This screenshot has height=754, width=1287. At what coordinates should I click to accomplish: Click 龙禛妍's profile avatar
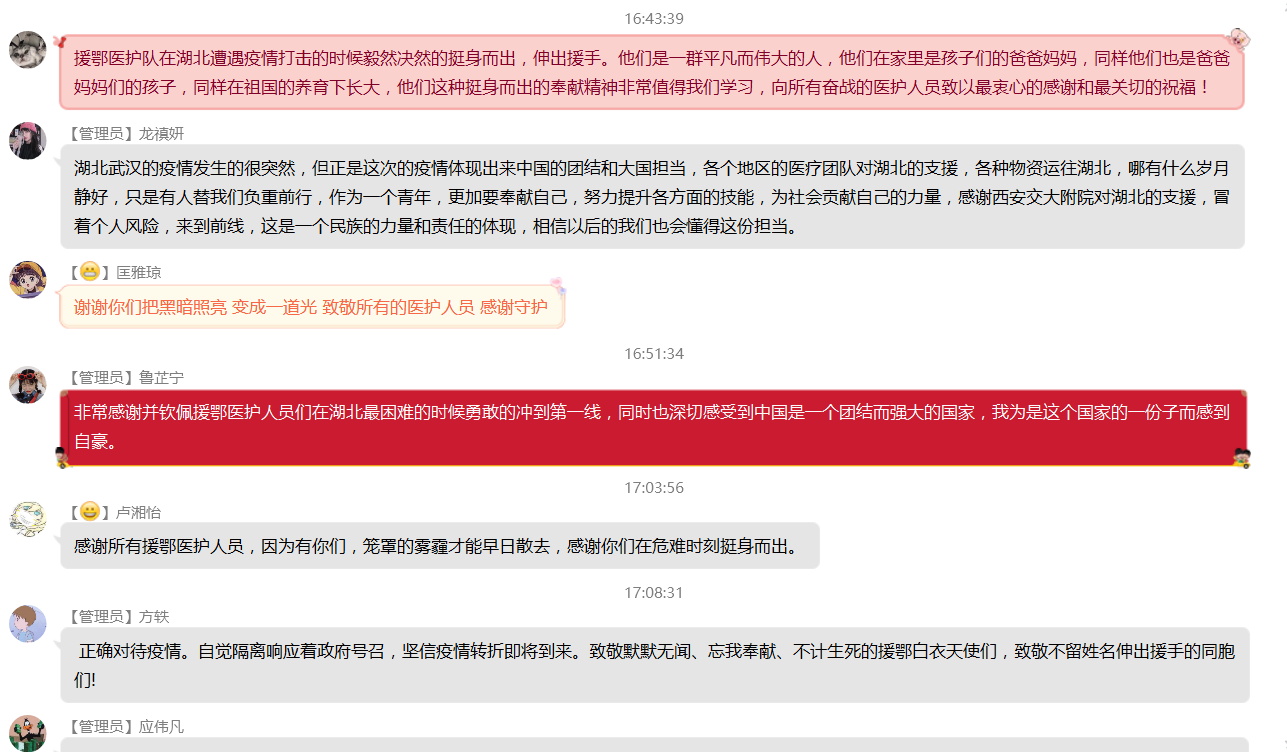click(x=28, y=141)
